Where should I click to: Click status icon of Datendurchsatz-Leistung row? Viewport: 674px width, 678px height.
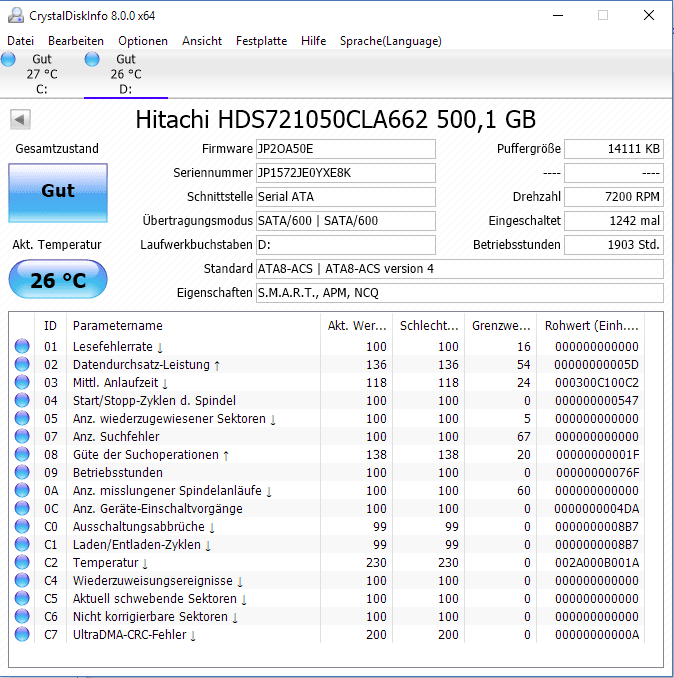(x=22, y=365)
